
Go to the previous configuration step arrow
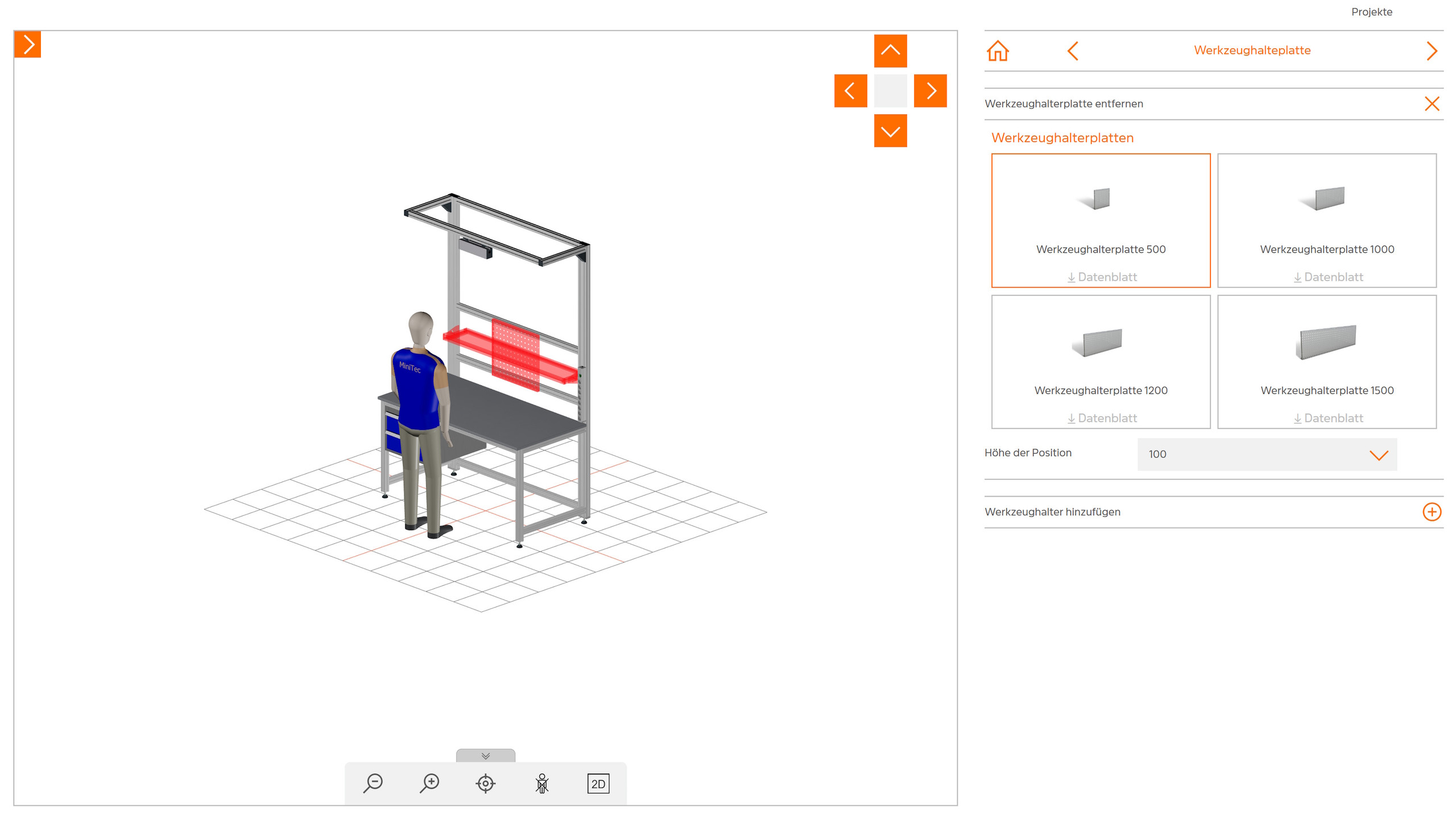tap(1073, 51)
